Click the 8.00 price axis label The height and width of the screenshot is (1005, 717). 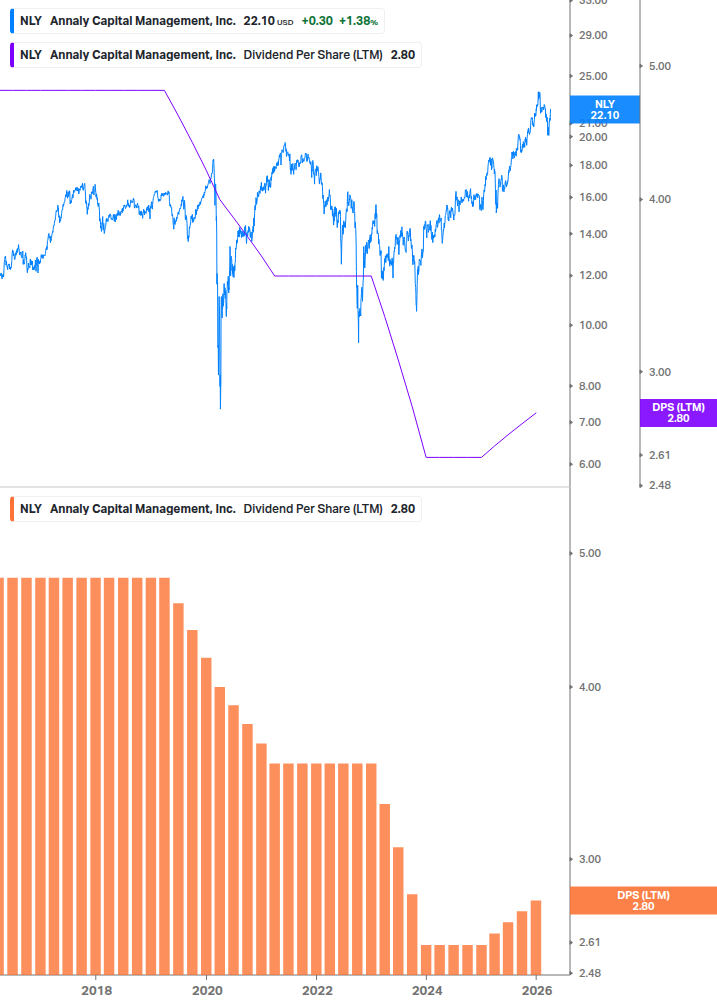pos(589,386)
